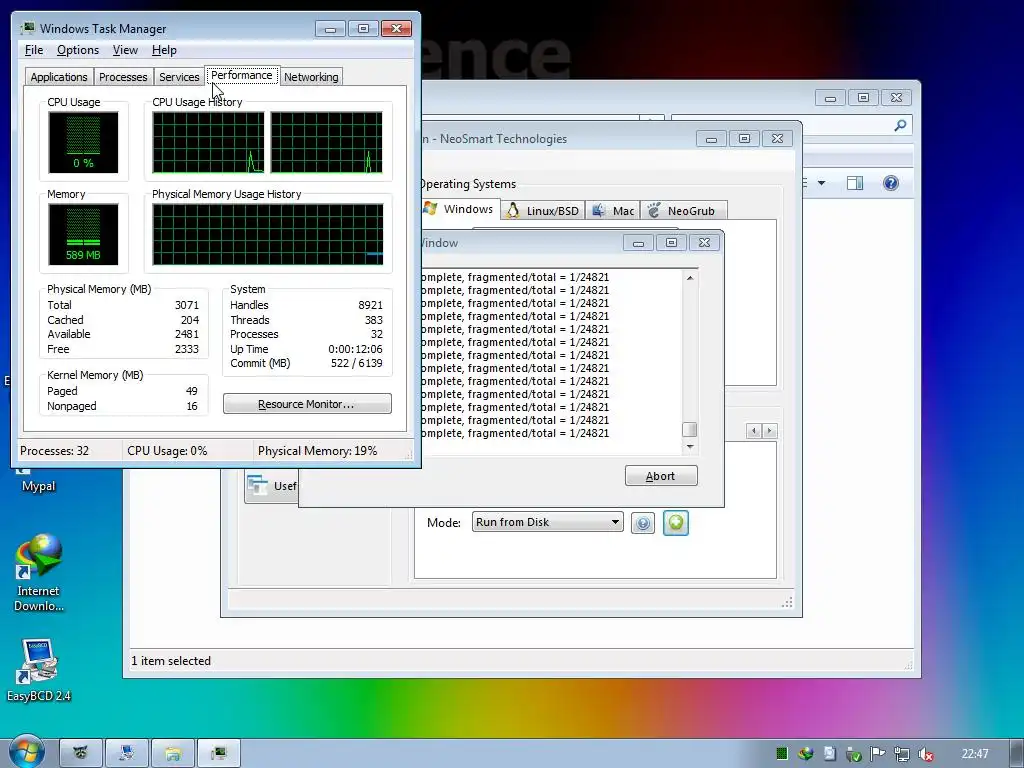
Task: Click the scrollbar thumb in the log window
Action: coord(690,429)
